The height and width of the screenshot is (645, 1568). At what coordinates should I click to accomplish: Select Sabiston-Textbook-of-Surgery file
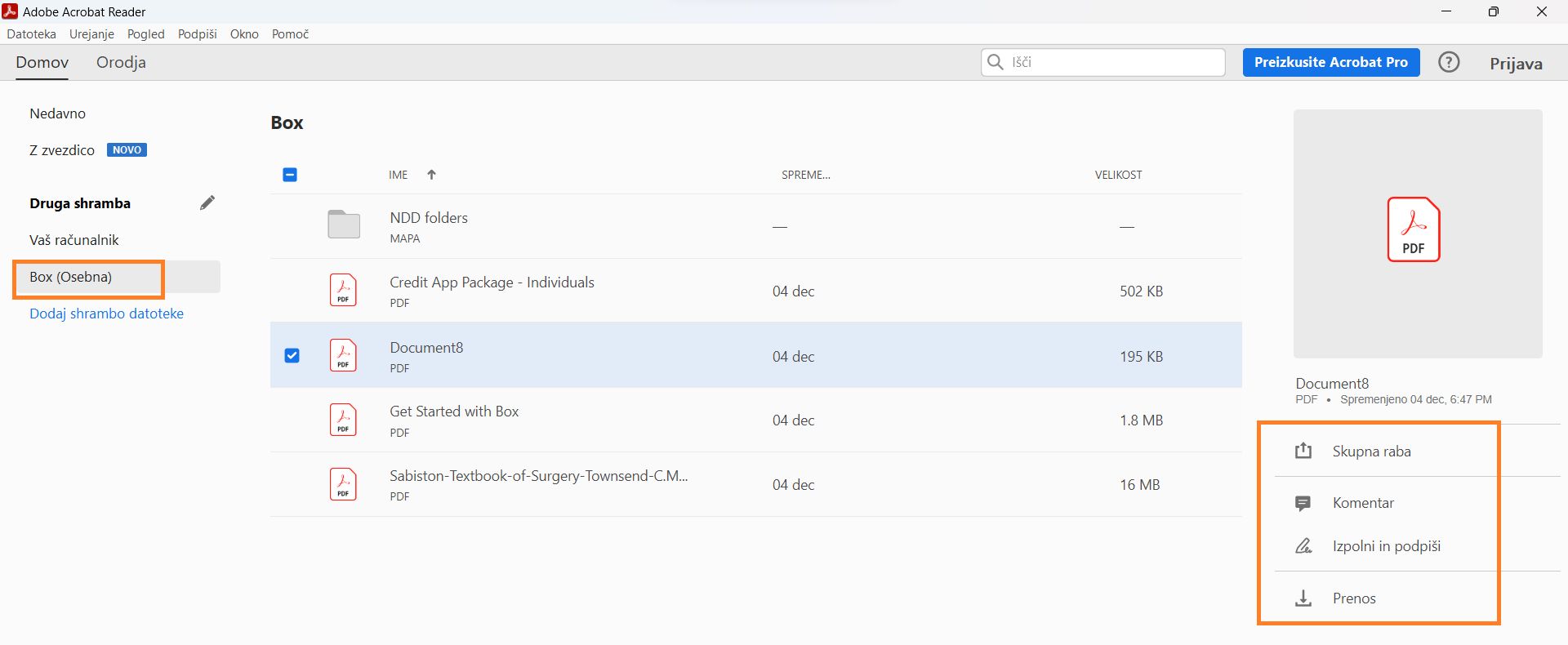(538, 476)
